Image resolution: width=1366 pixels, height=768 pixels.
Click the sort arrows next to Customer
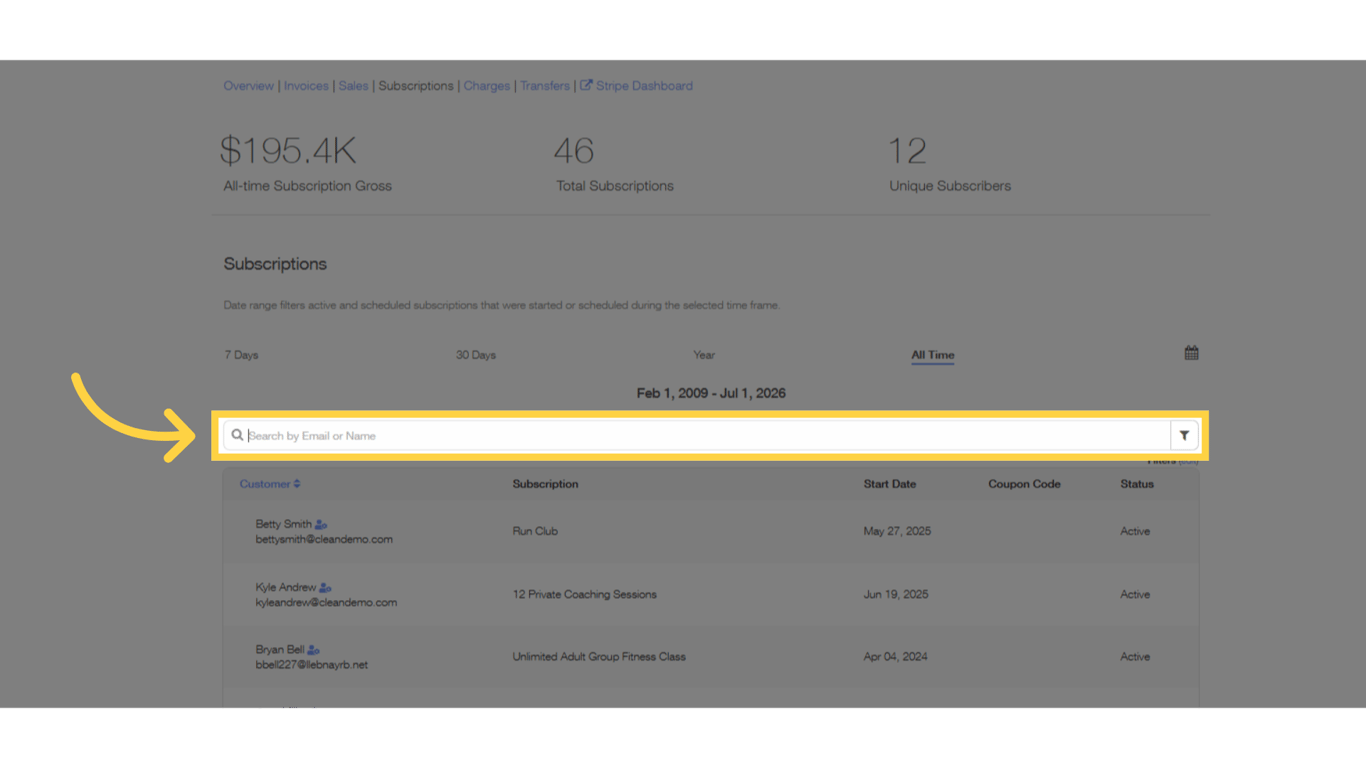(x=296, y=484)
